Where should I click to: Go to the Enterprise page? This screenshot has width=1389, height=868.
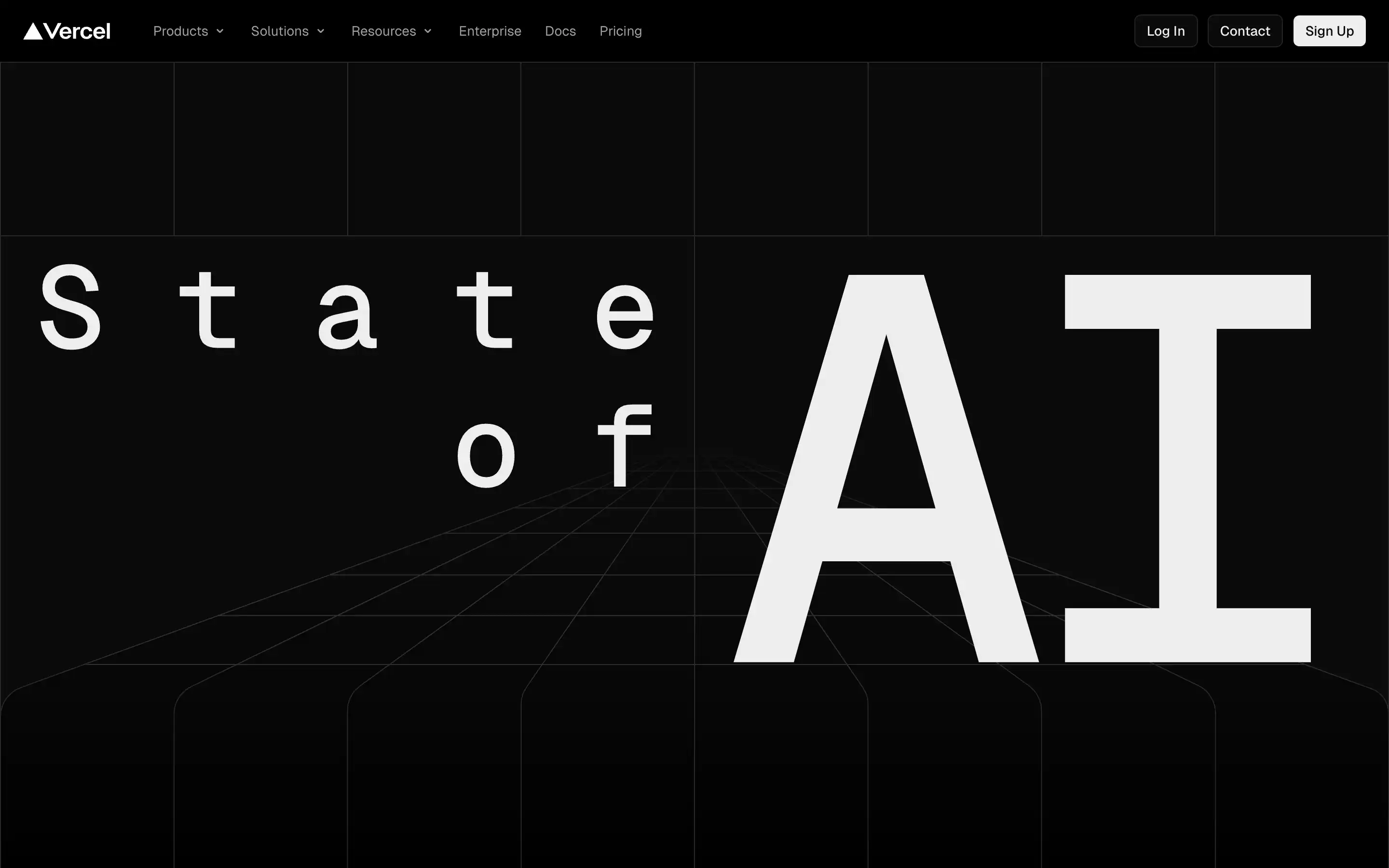pyautogui.click(x=490, y=31)
